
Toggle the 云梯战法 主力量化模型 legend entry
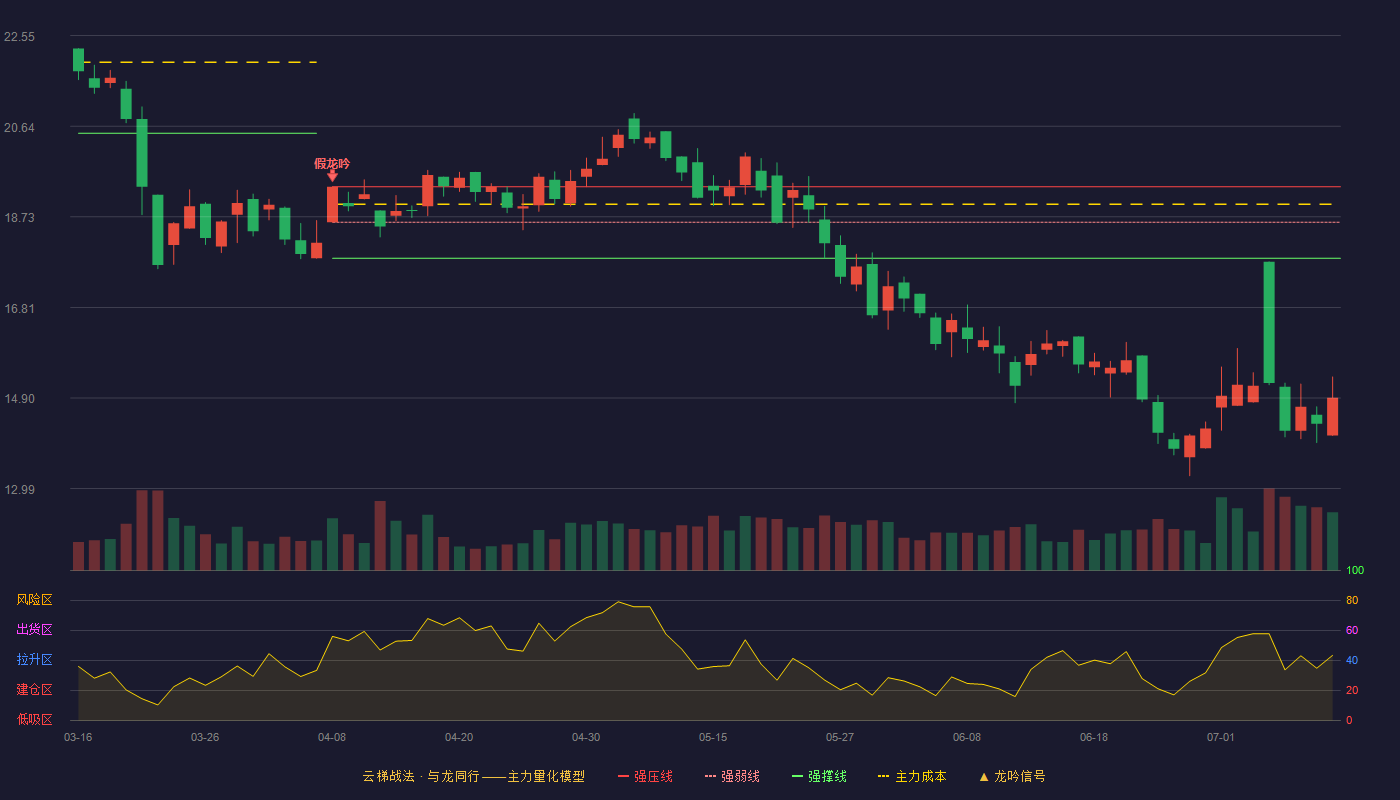[x=473, y=776]
